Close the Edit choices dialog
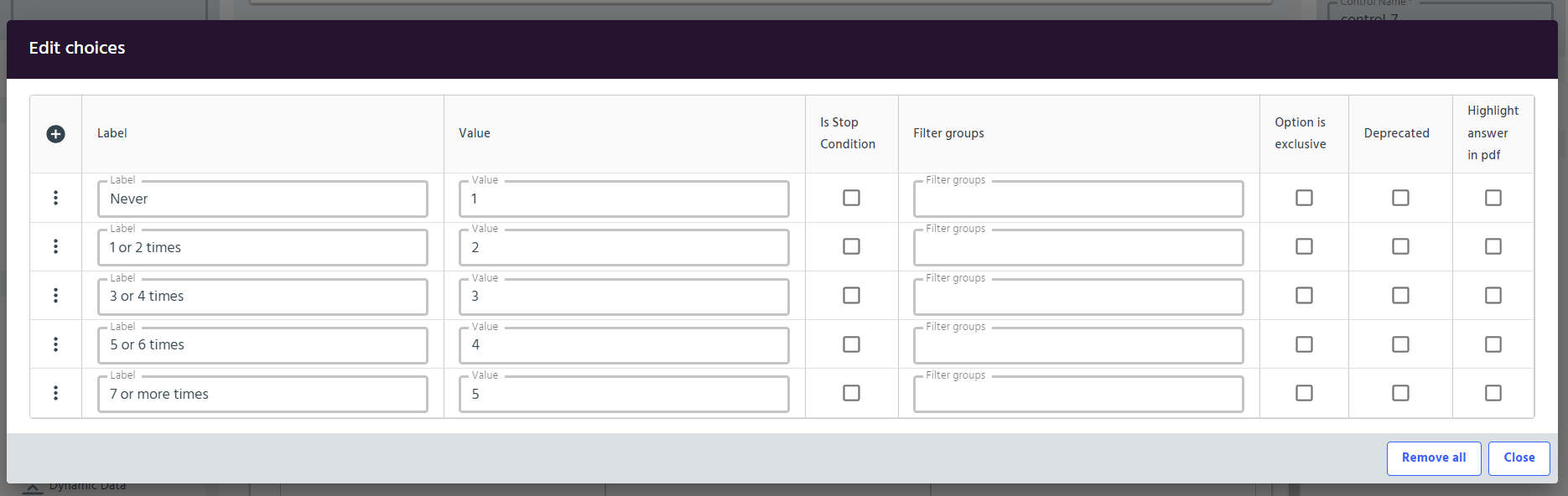Image resolution: width=1568 pixels, height=496 pixels. click(1519, 458)
